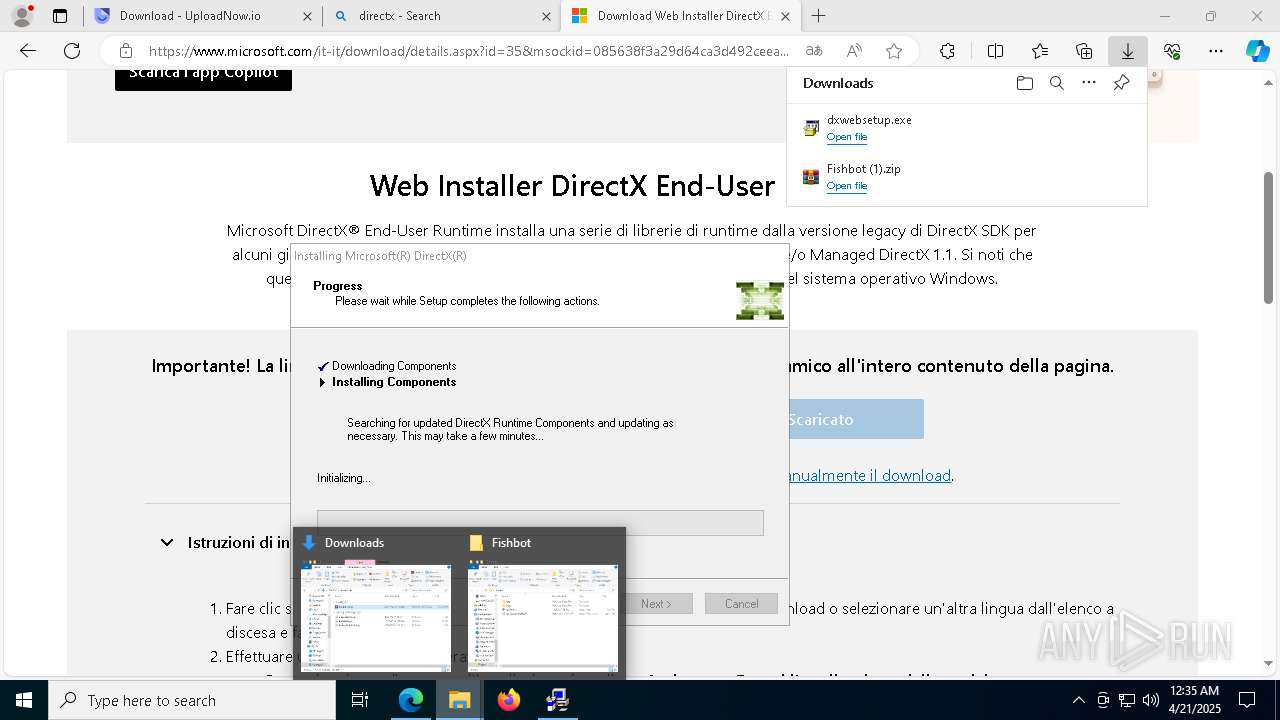The height and width of the screenshot is (720, 1280).
Task: Close the UploadNow.io tab
Action: (307, 16)
